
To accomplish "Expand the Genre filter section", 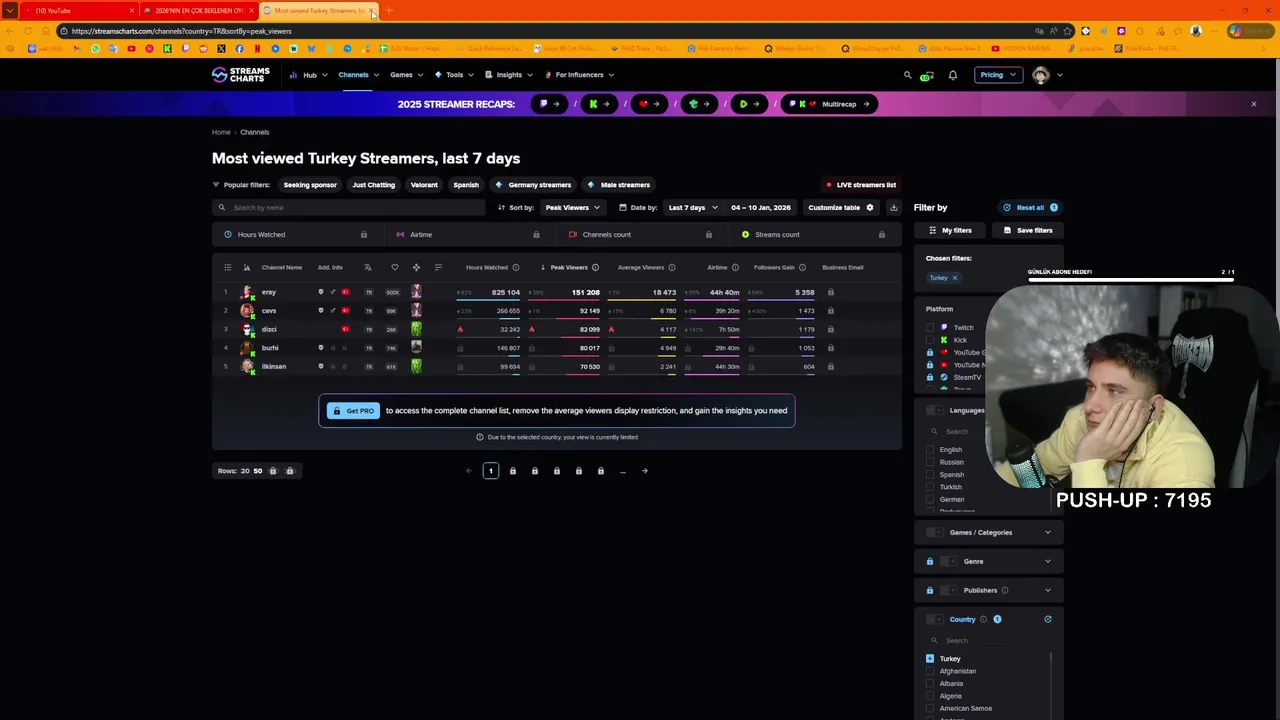I will [1048, 561].
